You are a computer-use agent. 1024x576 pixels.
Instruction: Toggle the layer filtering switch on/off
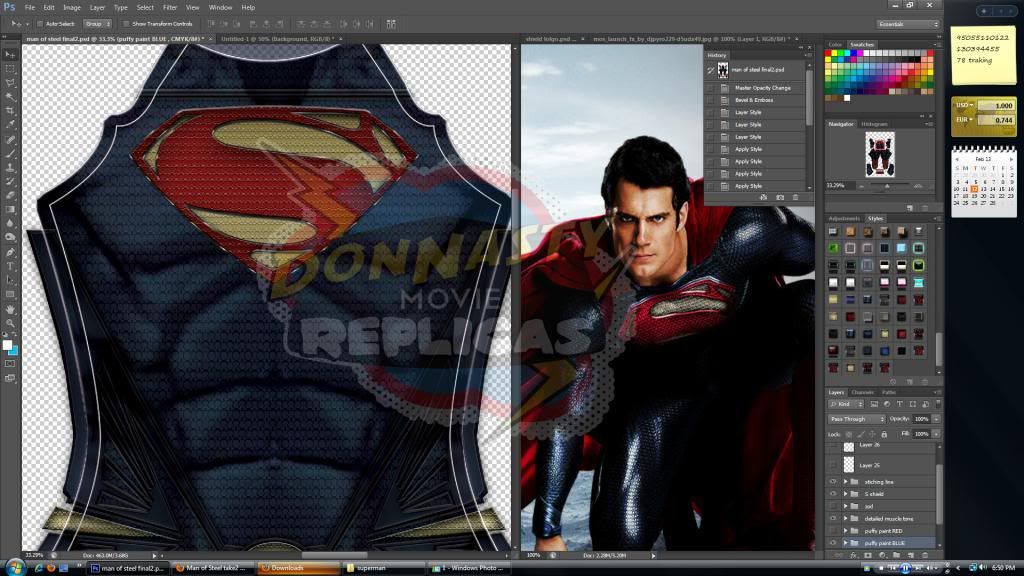pos(938,404)
